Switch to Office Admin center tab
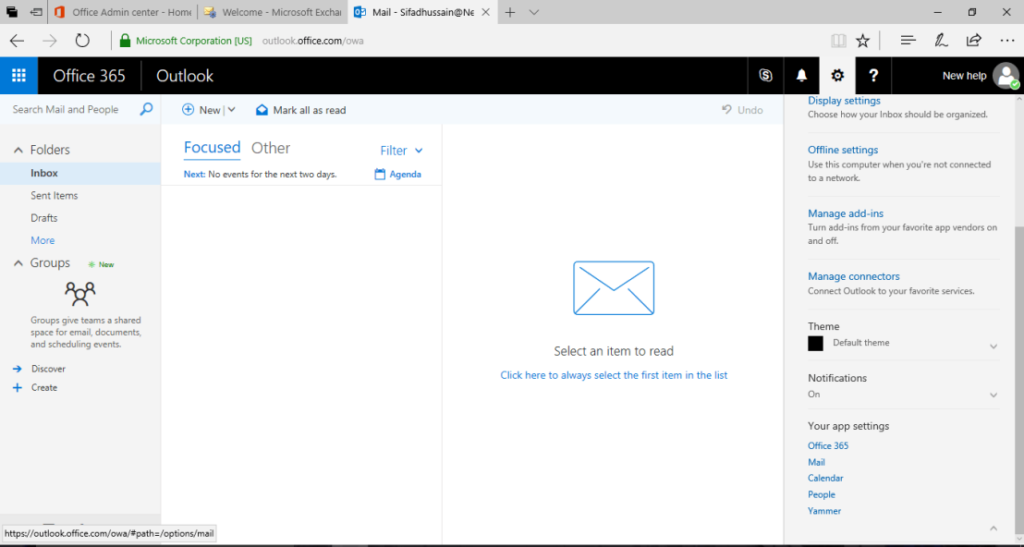Screen dimensions: 1024x547 click(123, 12)
